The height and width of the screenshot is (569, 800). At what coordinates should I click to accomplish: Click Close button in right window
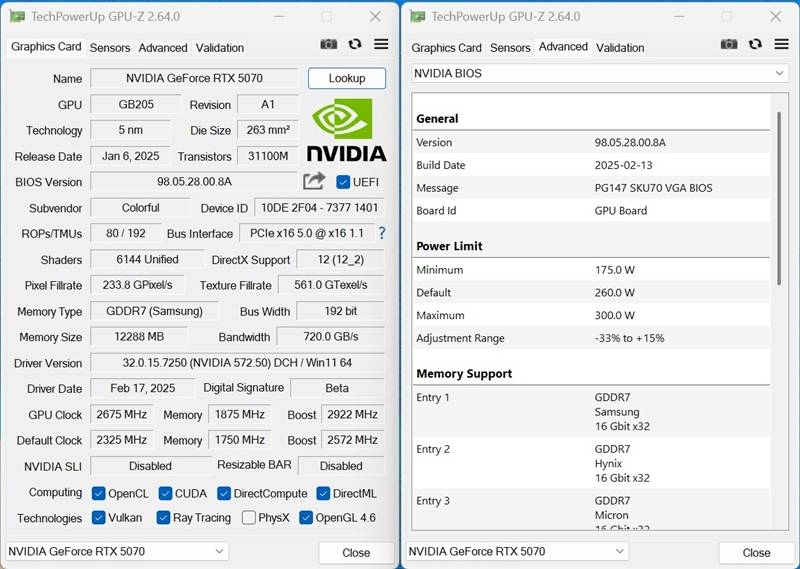tap(757, 553)
